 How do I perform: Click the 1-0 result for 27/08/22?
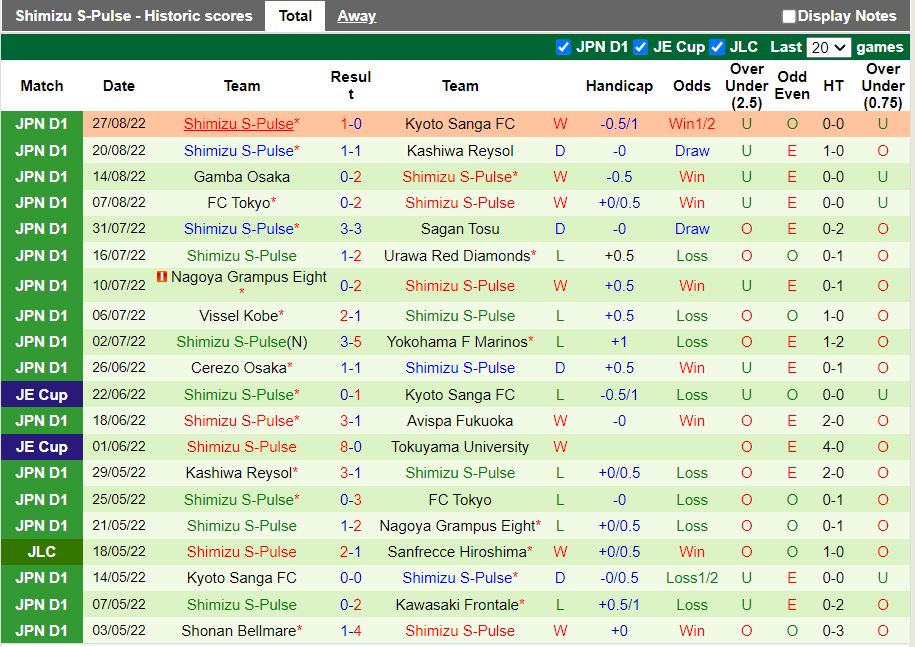coord(351,124)
